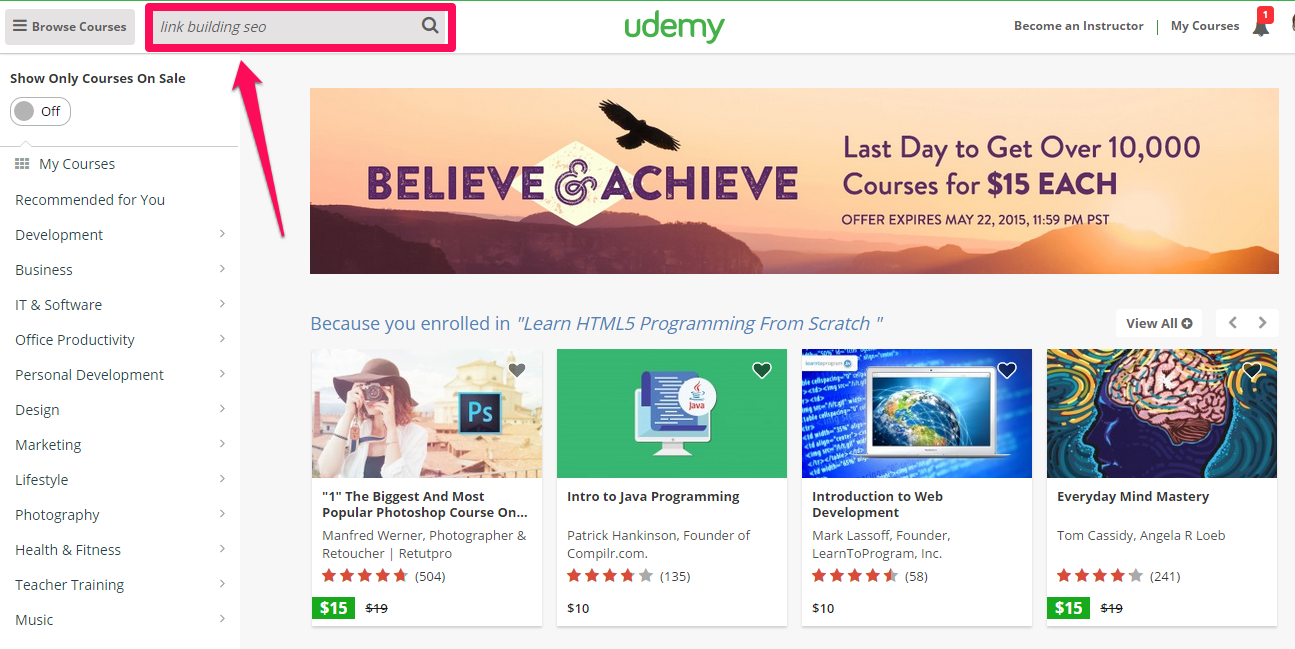Open the Music category

coord(34,620)
